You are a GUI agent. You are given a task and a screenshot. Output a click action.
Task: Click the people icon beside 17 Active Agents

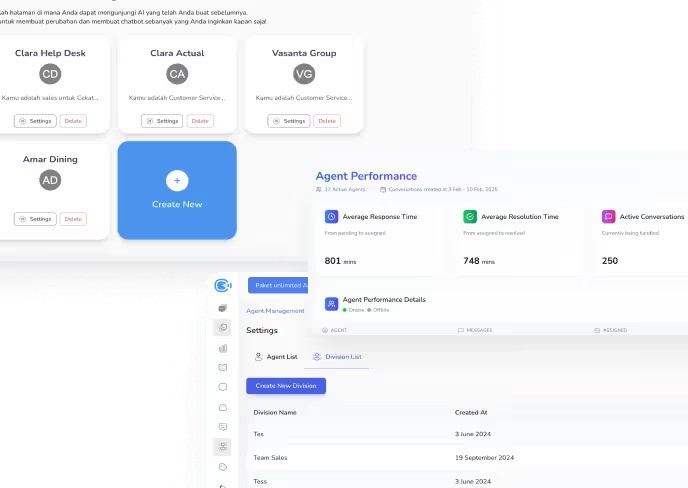(x=319, y=190)
